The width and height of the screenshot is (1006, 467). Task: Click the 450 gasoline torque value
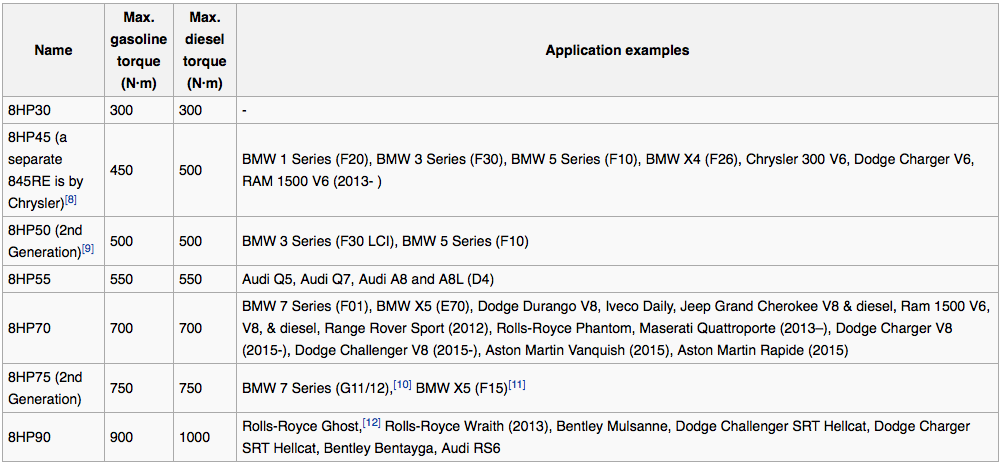(122, 170)
